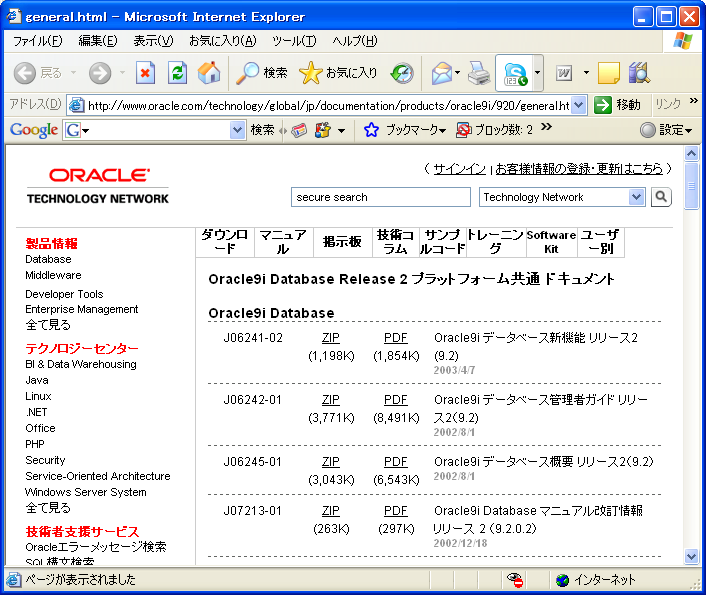Screen dimensions: 706x595
Task: Click the Google toolbar logo
Action: (34, 130)
